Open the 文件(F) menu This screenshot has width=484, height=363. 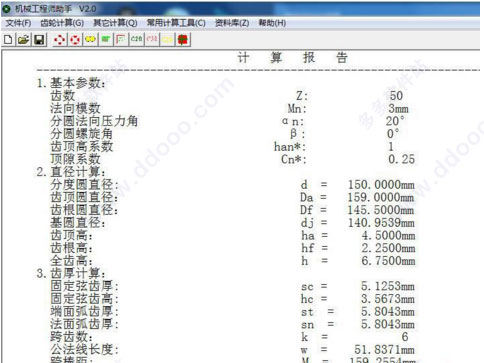tap(18, 23)
